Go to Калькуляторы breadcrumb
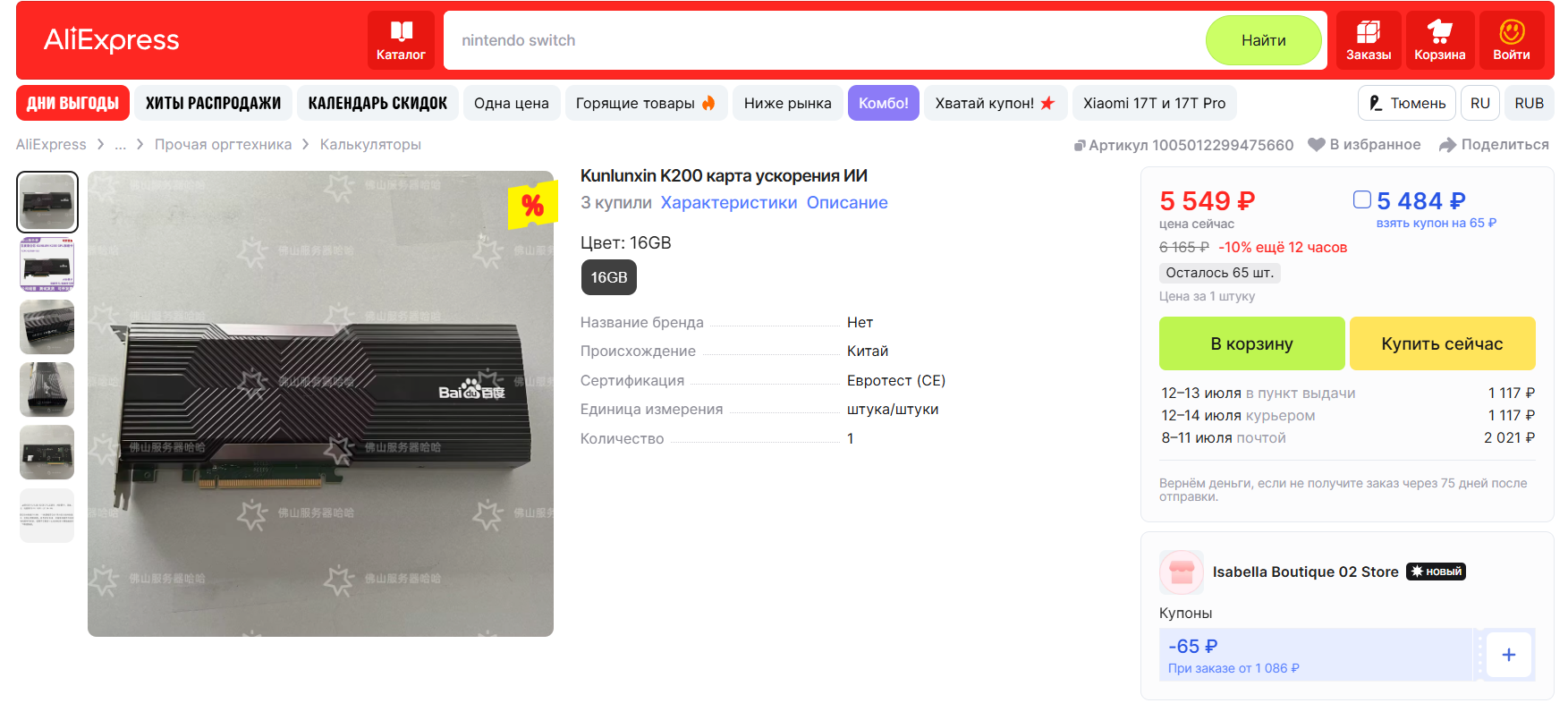This screenshot has width=1568, height=703. pos(370,145)
